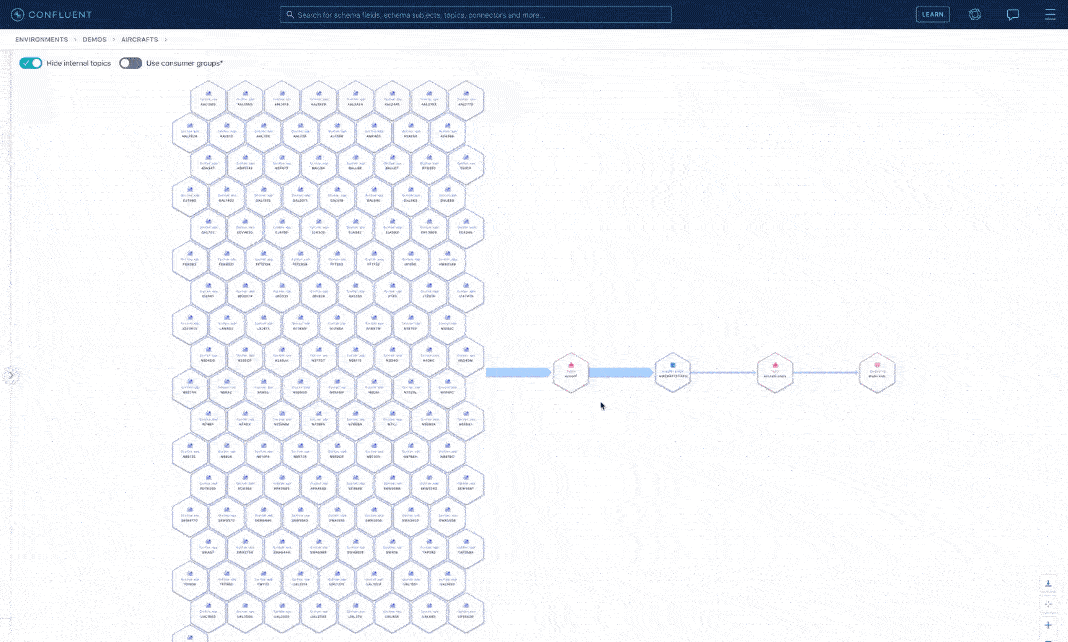Enable the Use consumer groups toggle
1068x642 pixels.
[x=130, y=63]
